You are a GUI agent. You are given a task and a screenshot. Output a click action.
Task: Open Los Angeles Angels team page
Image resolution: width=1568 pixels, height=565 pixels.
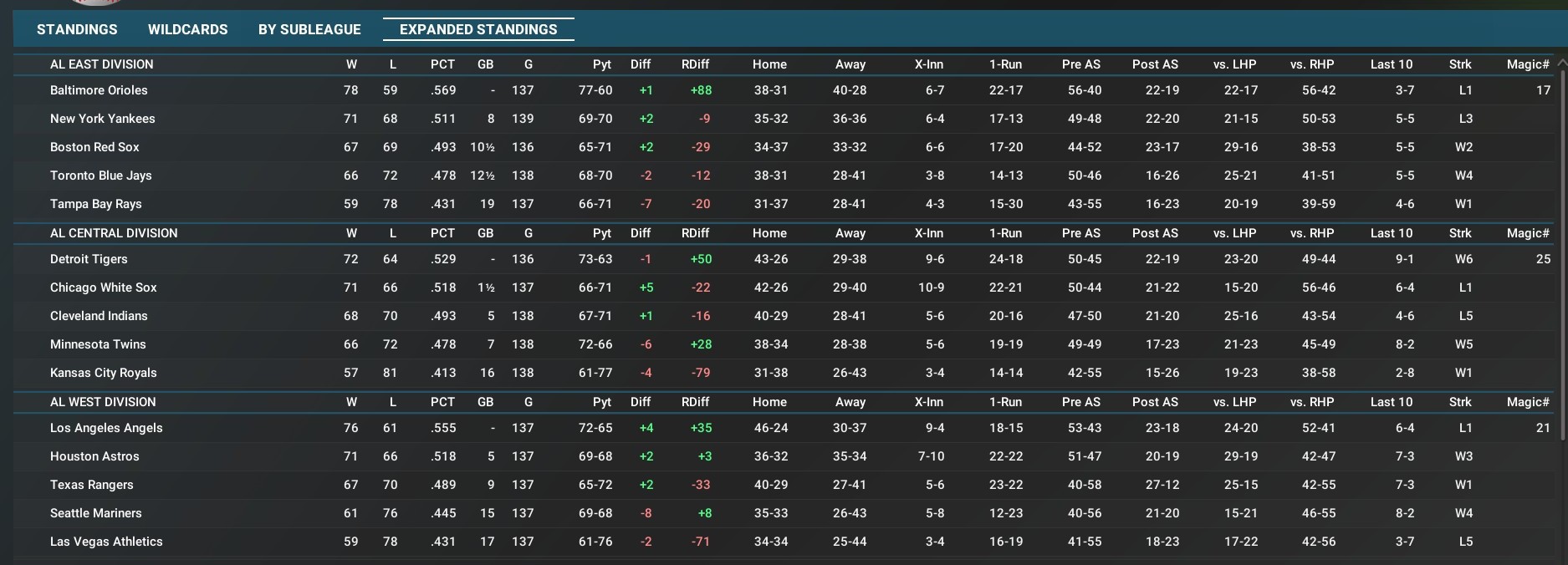(106, 428)
